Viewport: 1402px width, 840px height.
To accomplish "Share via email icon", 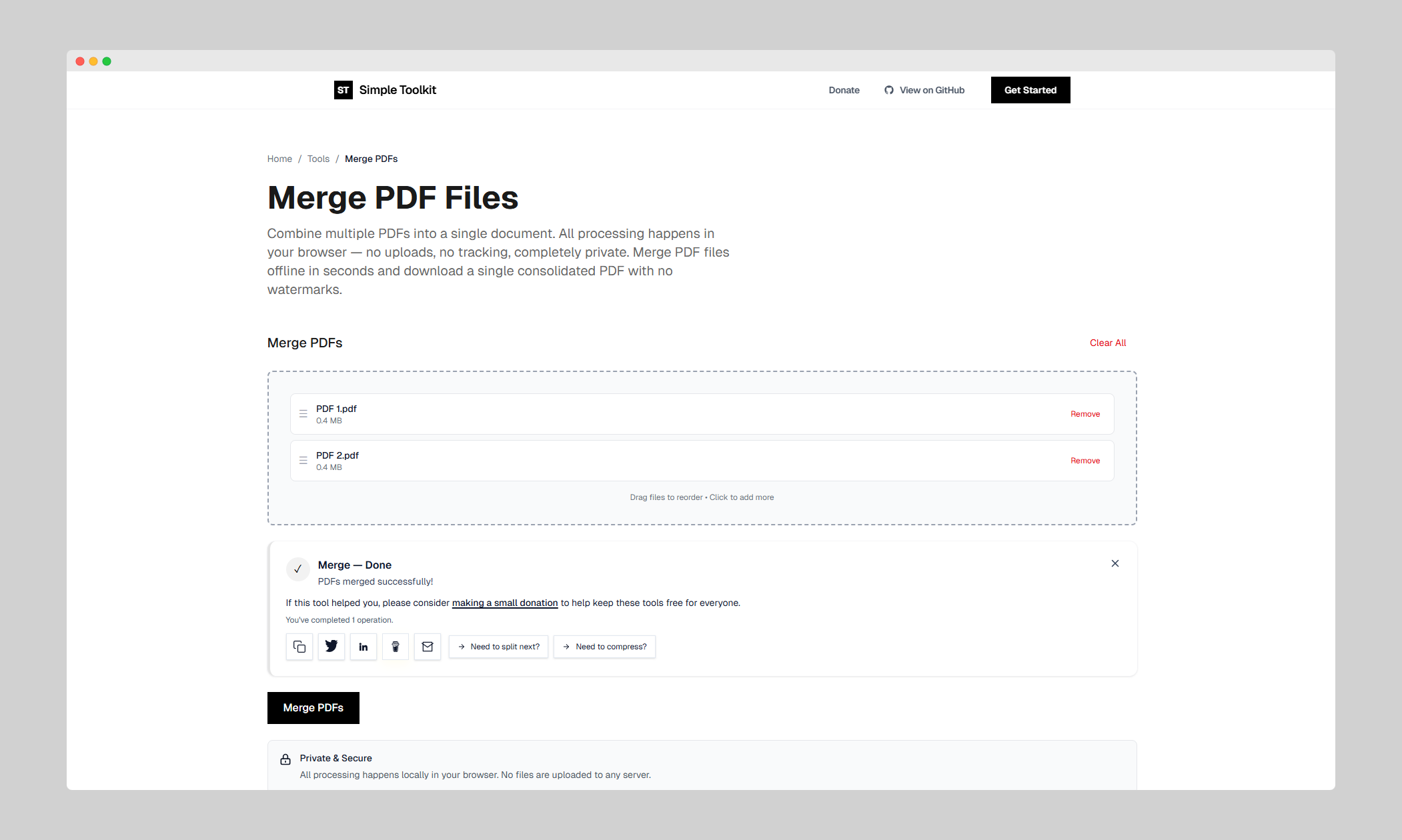I will click(428, 647).
